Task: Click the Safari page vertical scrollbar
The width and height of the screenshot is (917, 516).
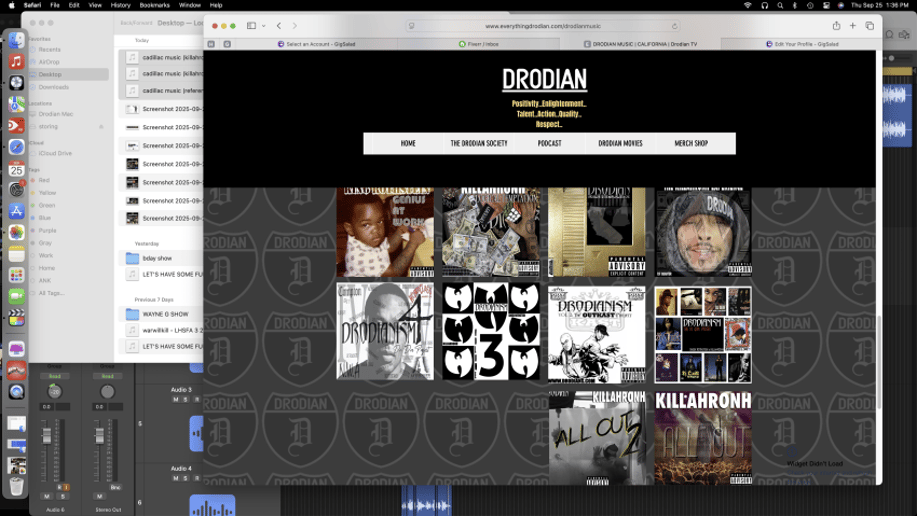Action: tap(879, 363)
